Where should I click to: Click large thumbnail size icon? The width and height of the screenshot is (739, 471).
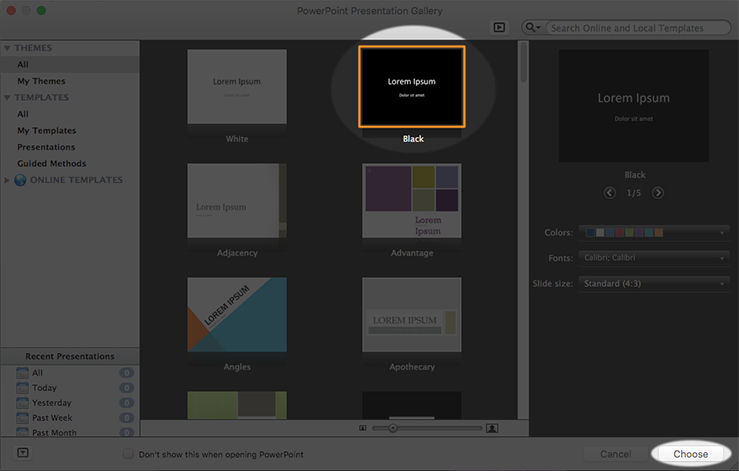click(x=492, y=428)
